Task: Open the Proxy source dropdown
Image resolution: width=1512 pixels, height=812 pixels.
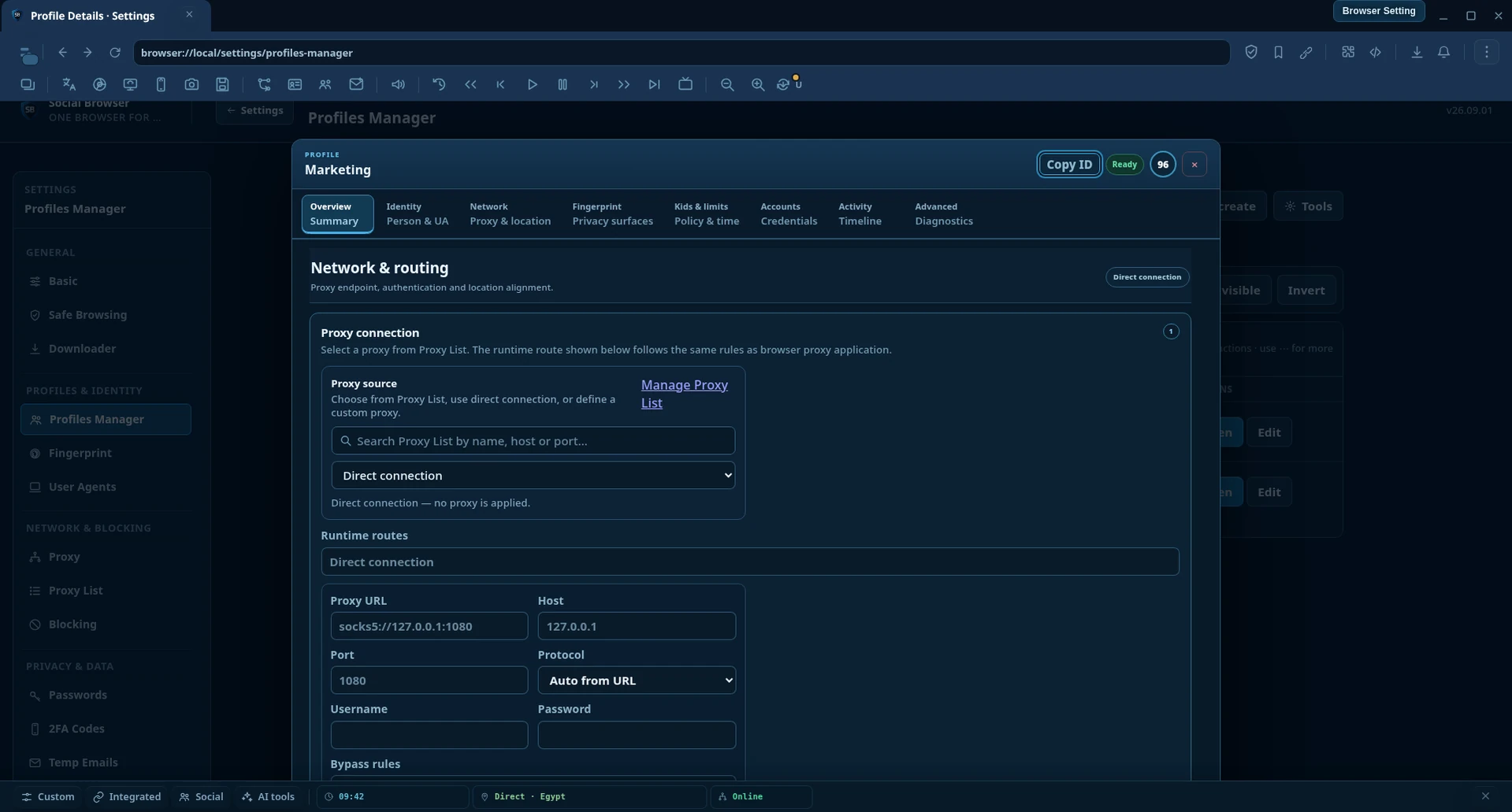Action: [x=533, y=475]
